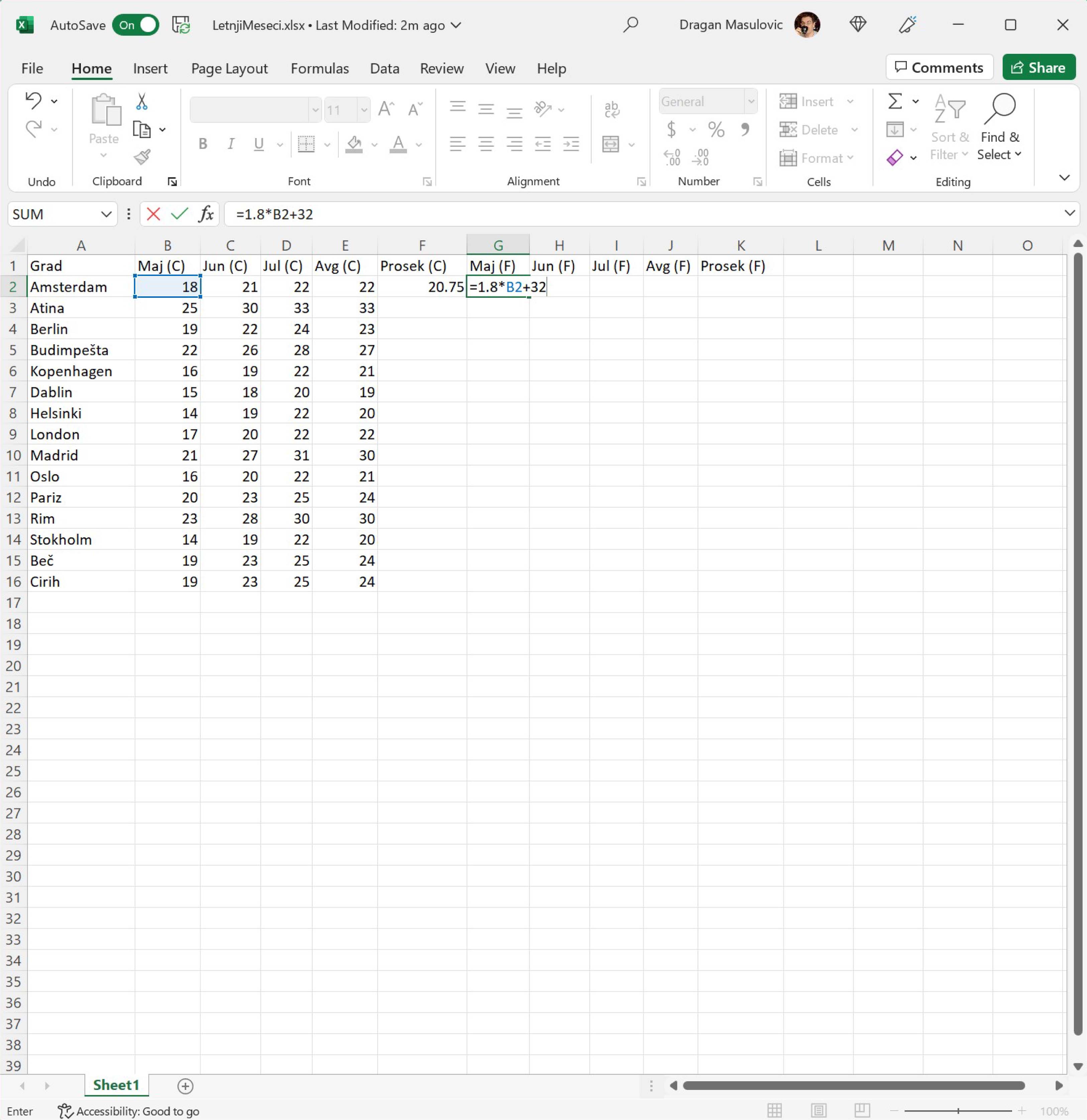Confirm formula with the Enter checkmark icon
This screenshot has width=1087, height=1120.
click(180, 214)
